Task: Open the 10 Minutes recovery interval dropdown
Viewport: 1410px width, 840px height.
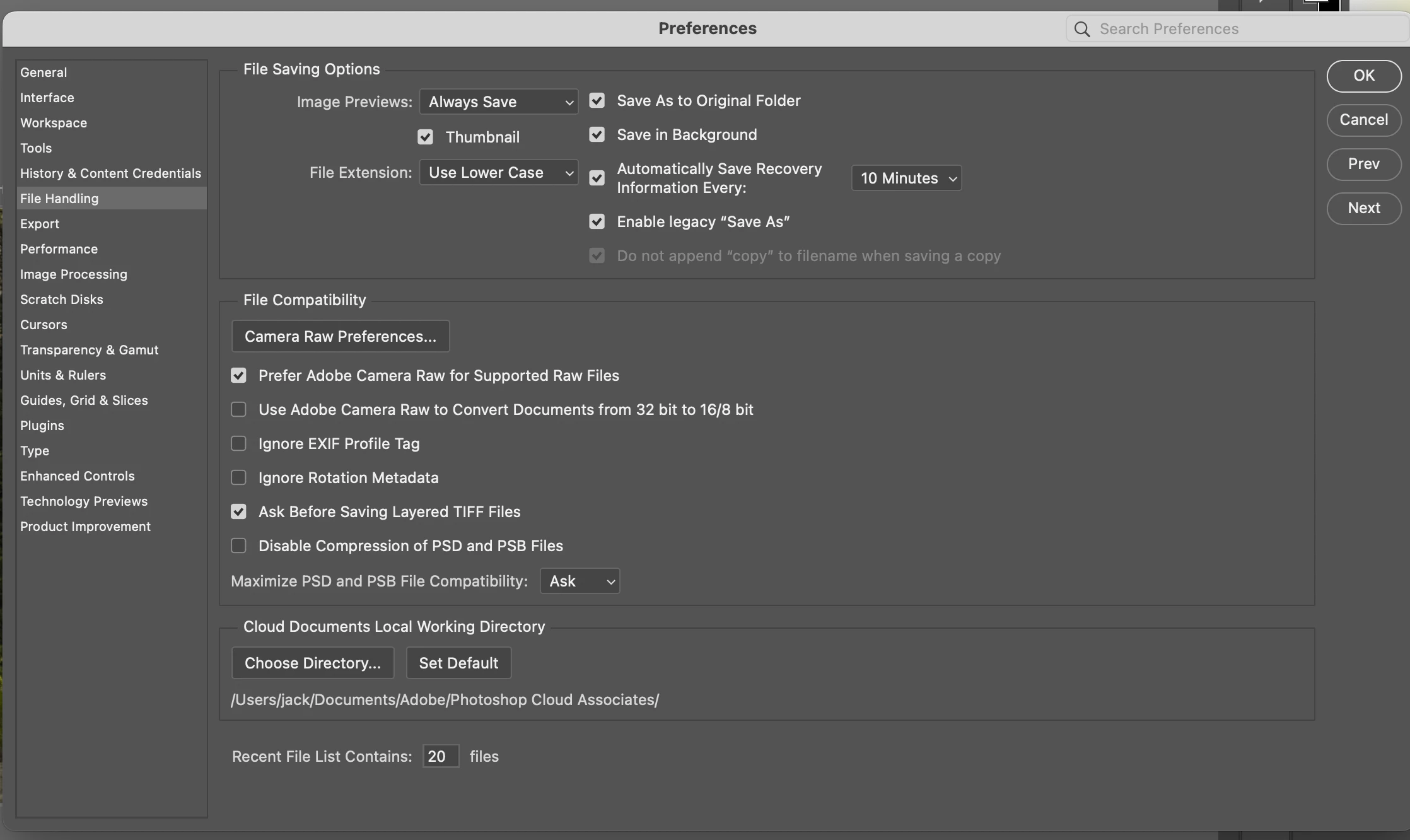Action: click(906, 178)
